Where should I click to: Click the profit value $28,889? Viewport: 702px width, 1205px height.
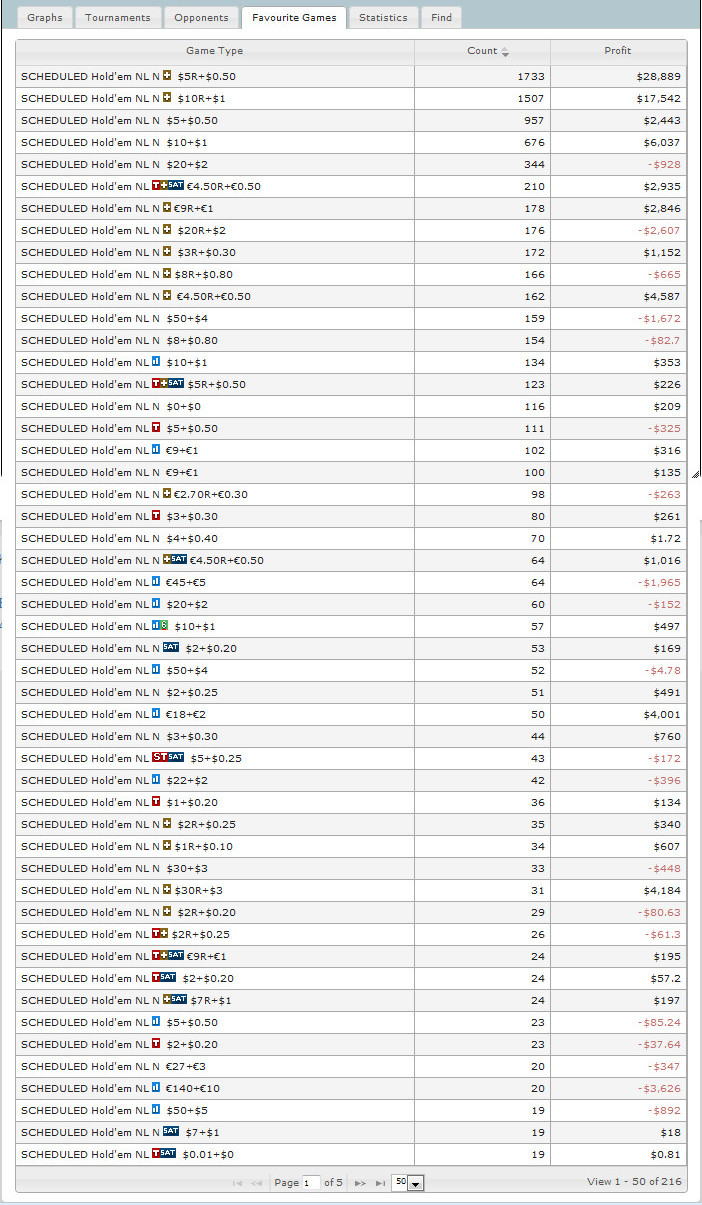(658, 76)
